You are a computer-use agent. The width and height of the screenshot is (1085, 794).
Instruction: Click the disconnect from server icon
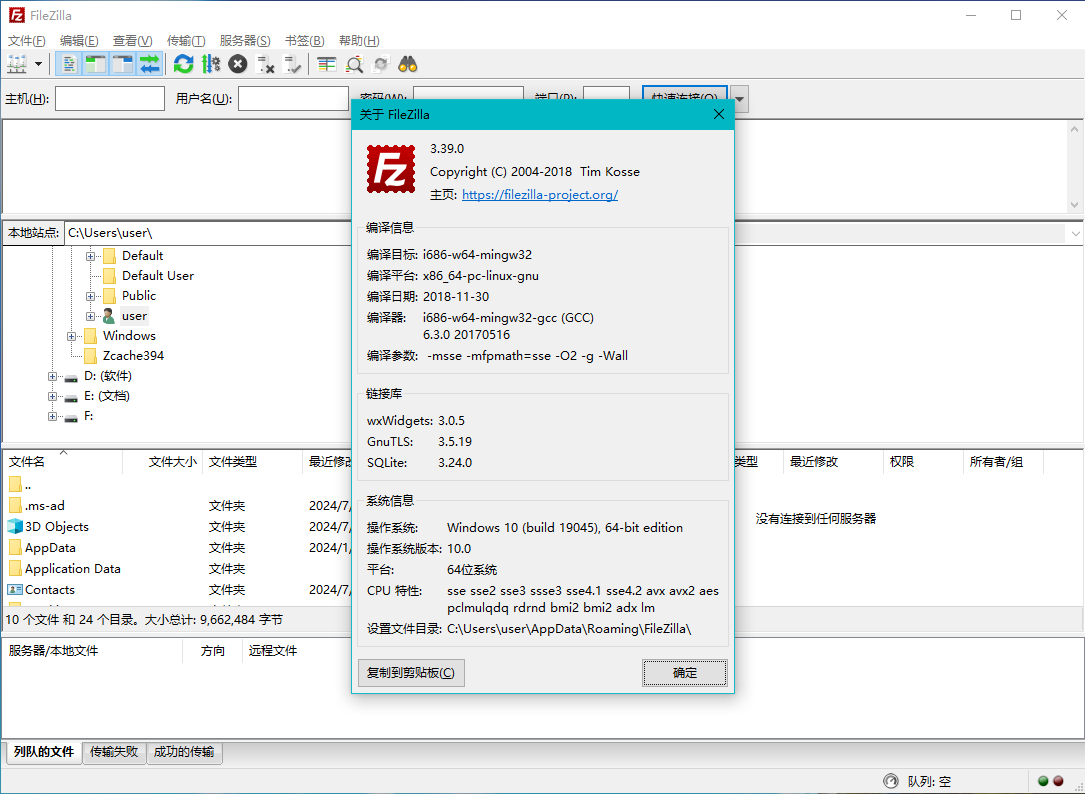265,64
